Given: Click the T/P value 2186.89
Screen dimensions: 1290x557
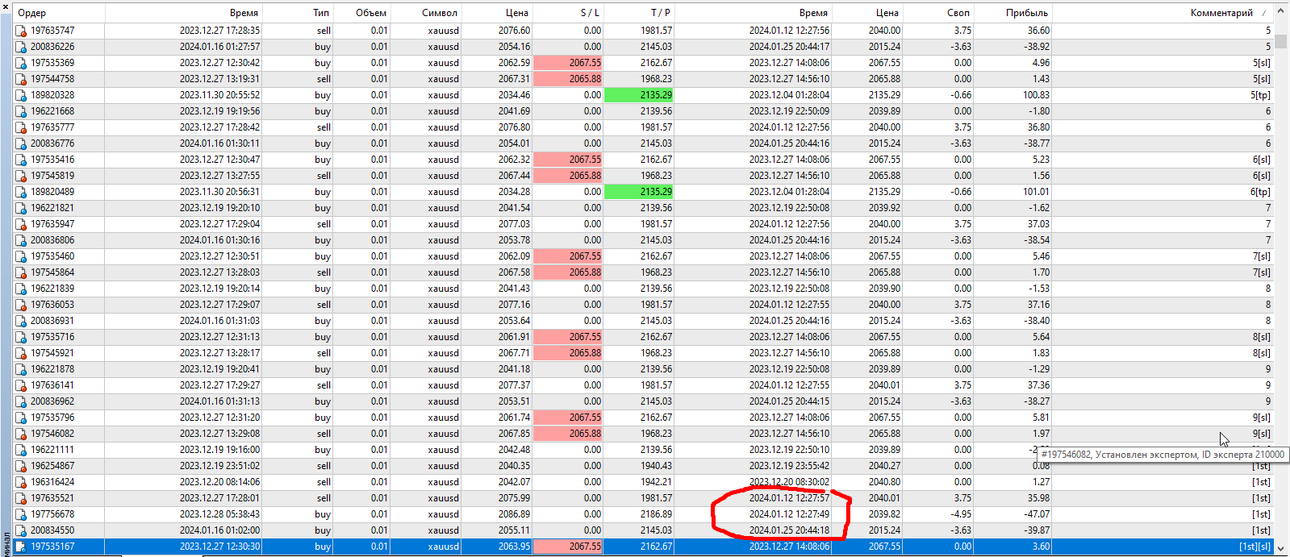Looking at the screenshot, I should (656, 514).
